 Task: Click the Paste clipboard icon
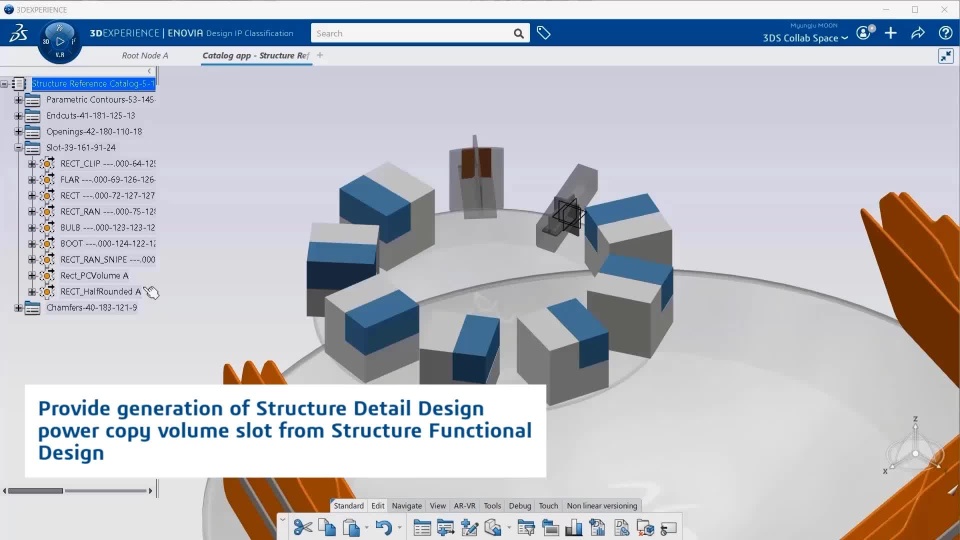point(351,527)
